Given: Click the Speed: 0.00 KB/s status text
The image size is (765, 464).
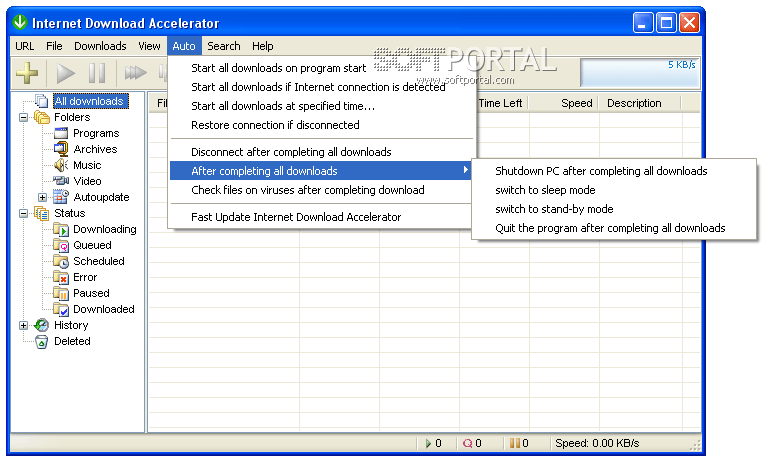Looking at the screenshot, I should point(597,443).
